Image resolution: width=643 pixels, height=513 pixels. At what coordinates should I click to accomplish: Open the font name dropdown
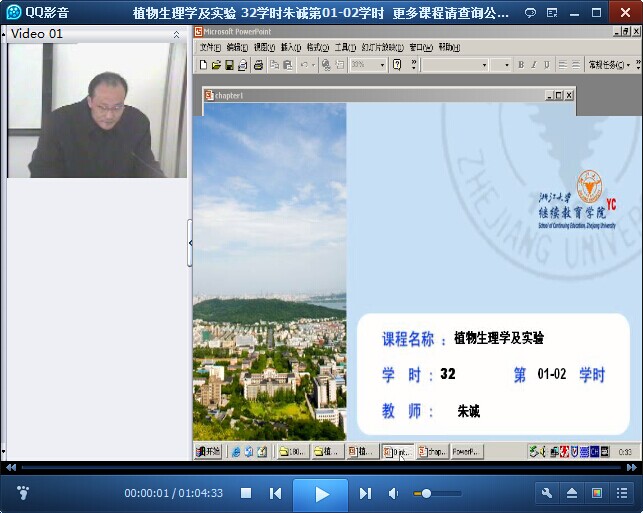484,65
